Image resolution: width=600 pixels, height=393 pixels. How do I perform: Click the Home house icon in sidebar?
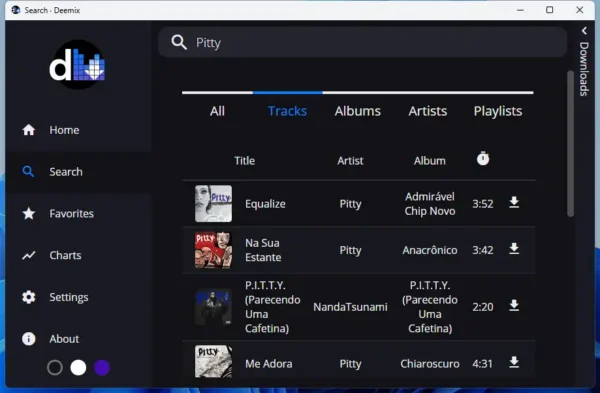(29, 130)
